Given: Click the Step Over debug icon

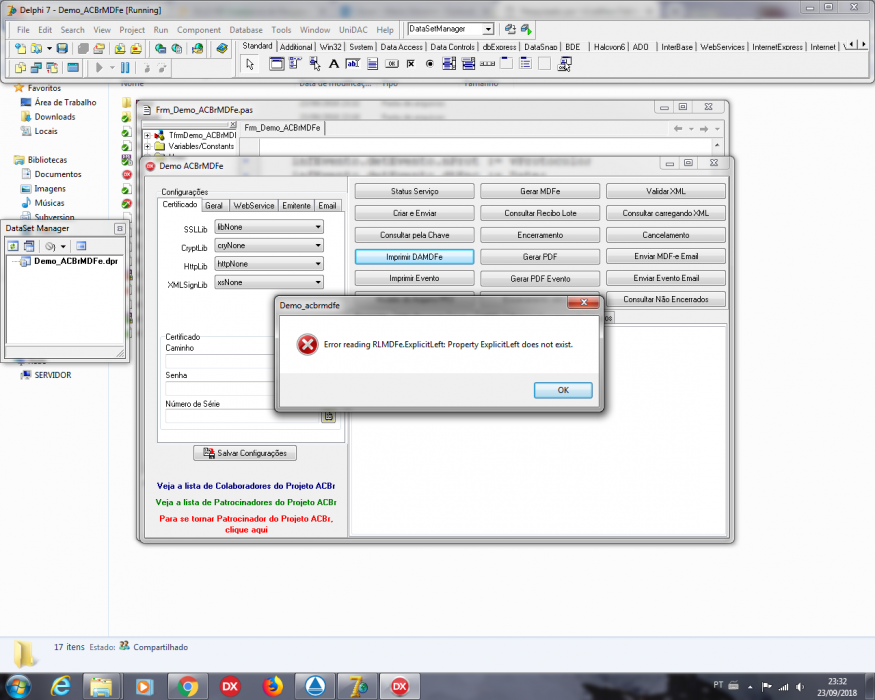Looking at the screenshot, I should tap(162, 68).
